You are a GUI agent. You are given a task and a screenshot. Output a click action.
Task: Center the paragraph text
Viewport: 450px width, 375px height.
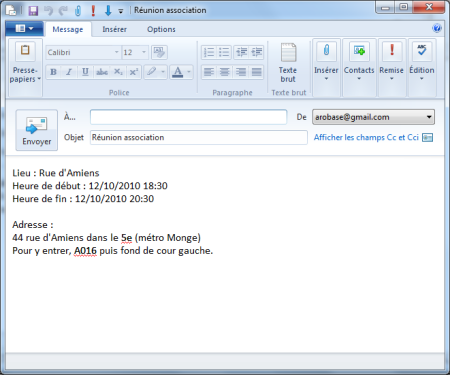click(225, 72)
